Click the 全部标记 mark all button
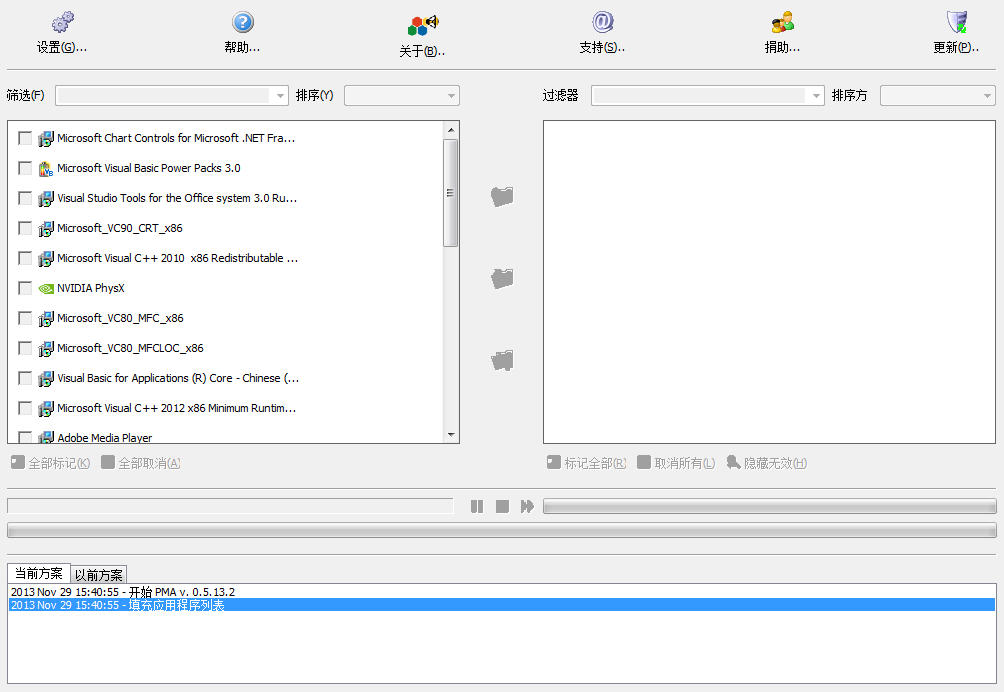1004x692 pixels. tap(50, 463)
